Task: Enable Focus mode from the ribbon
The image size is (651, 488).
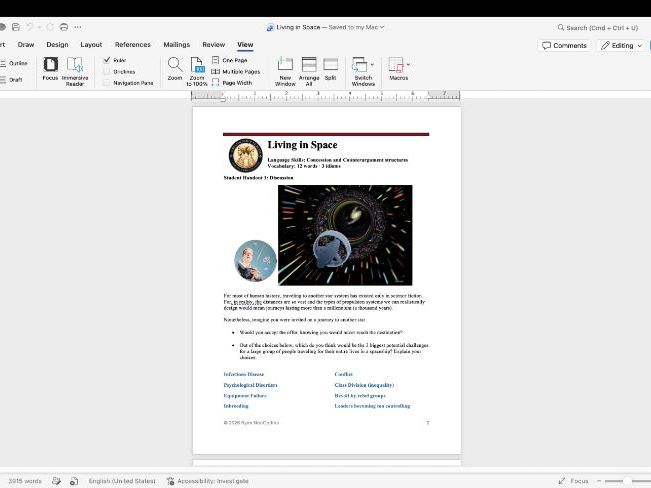Action: [50, 69]
